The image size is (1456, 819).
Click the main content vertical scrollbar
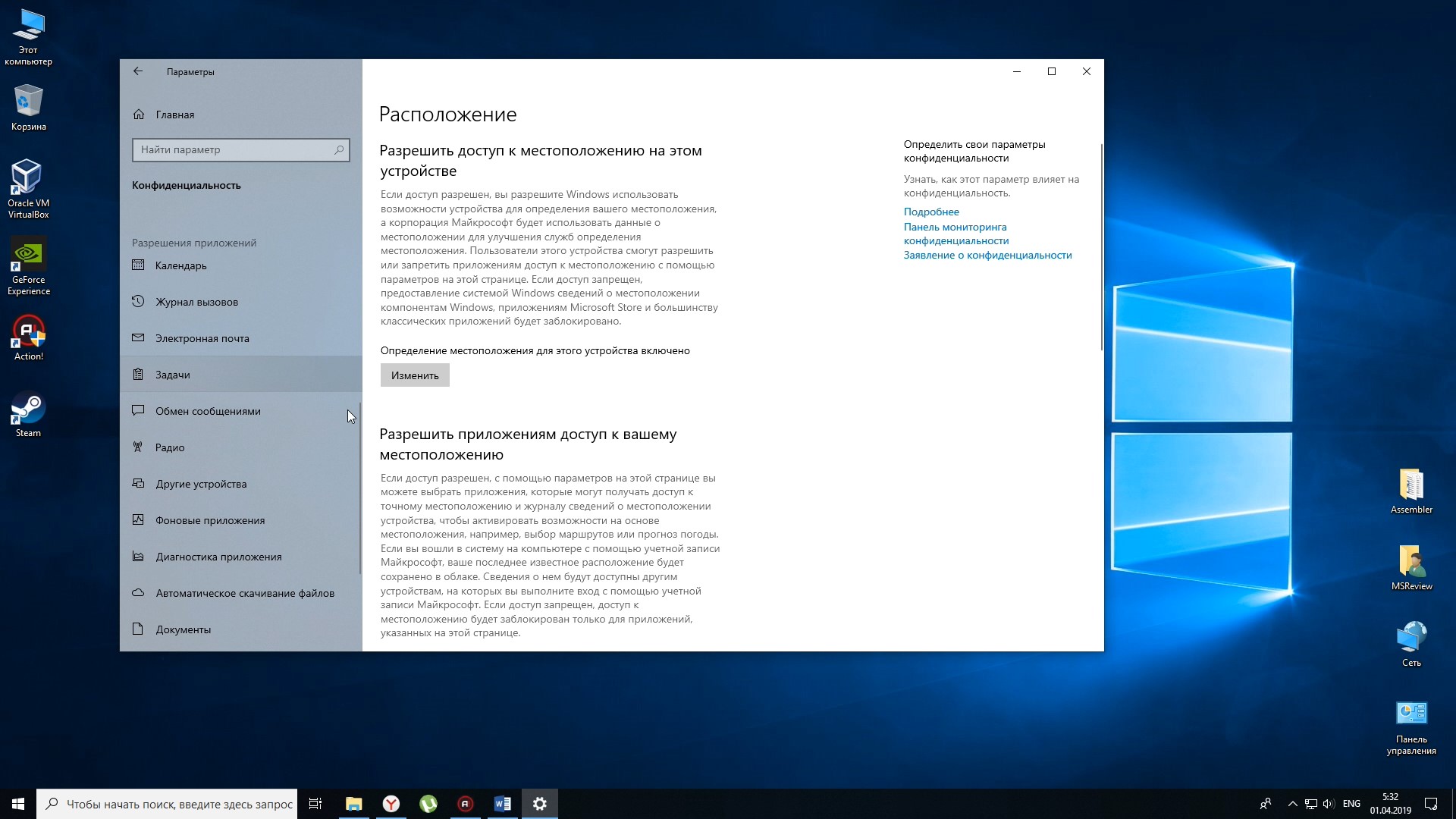pos(1101,246)
